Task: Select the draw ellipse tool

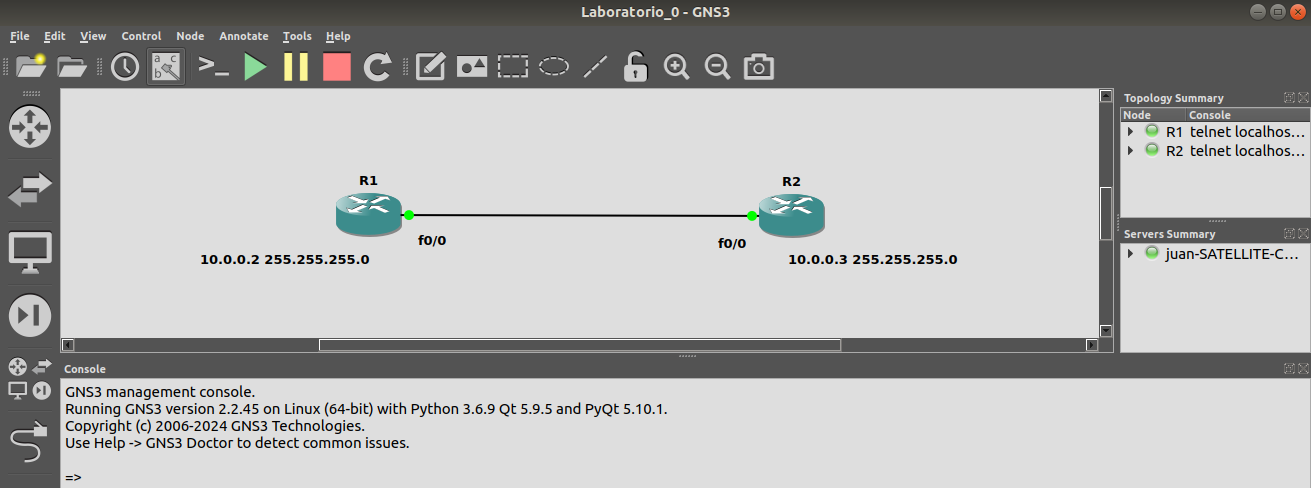Action: [554, 67]
